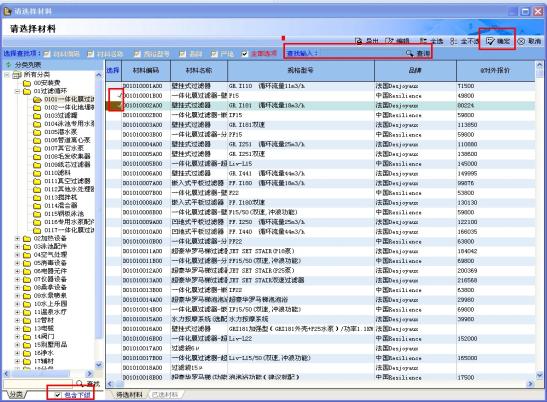Collapse the 01过滤循环 tree node
The image size is (547, 402).
[17, 91]
